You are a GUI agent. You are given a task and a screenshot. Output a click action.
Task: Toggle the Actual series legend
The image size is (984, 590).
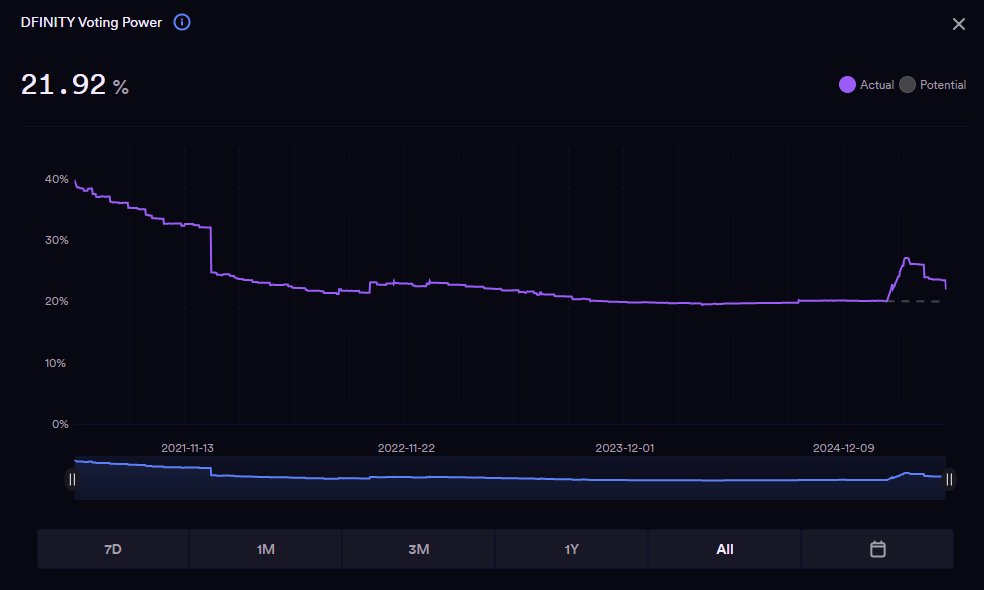point(866,85)
